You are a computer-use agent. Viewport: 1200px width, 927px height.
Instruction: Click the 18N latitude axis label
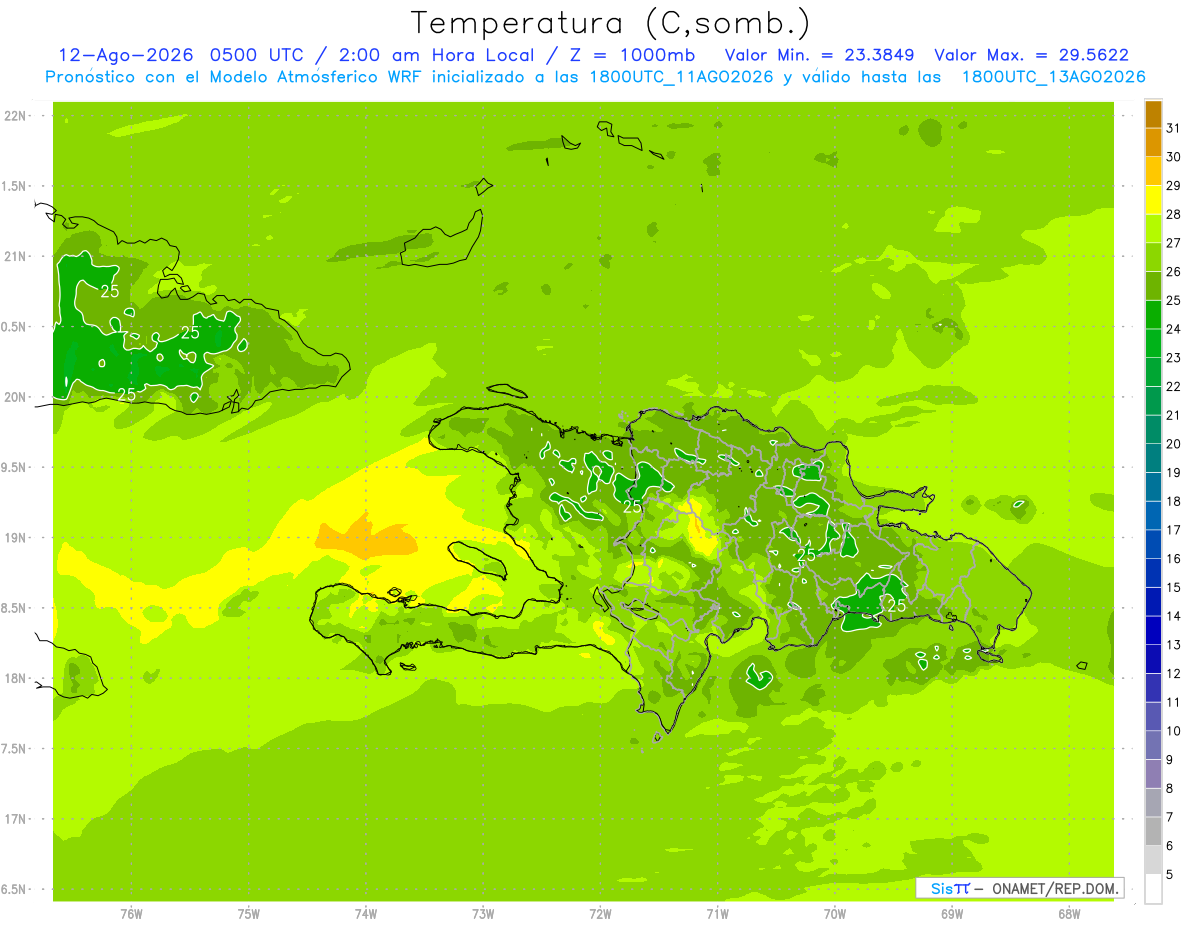click(14, 678)
